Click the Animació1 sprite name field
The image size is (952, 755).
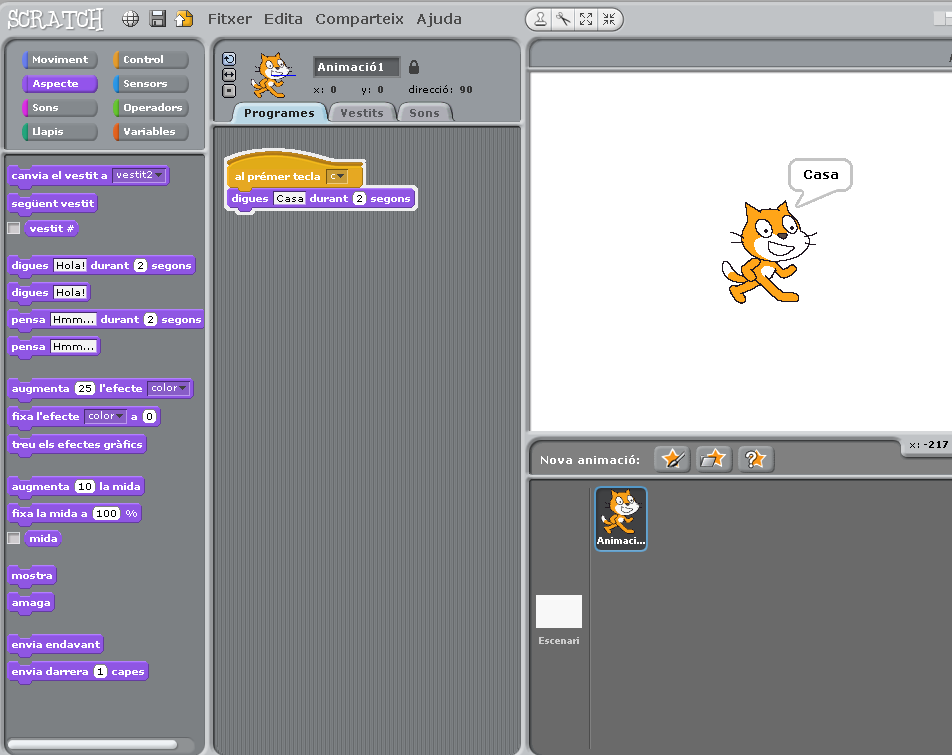coord(356,67)
